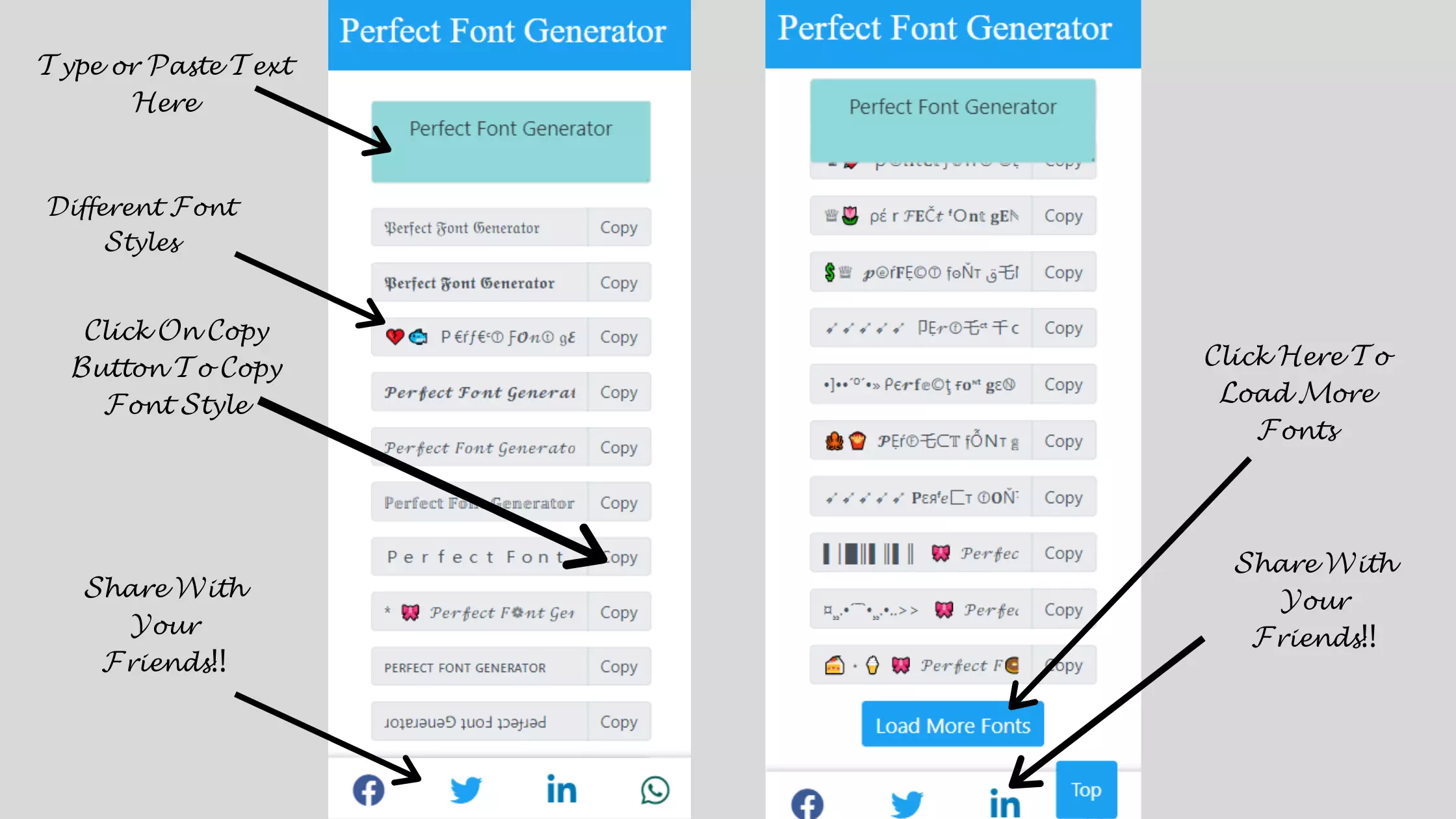Click Copy for barcode emoji font style

coord(1062,553)
